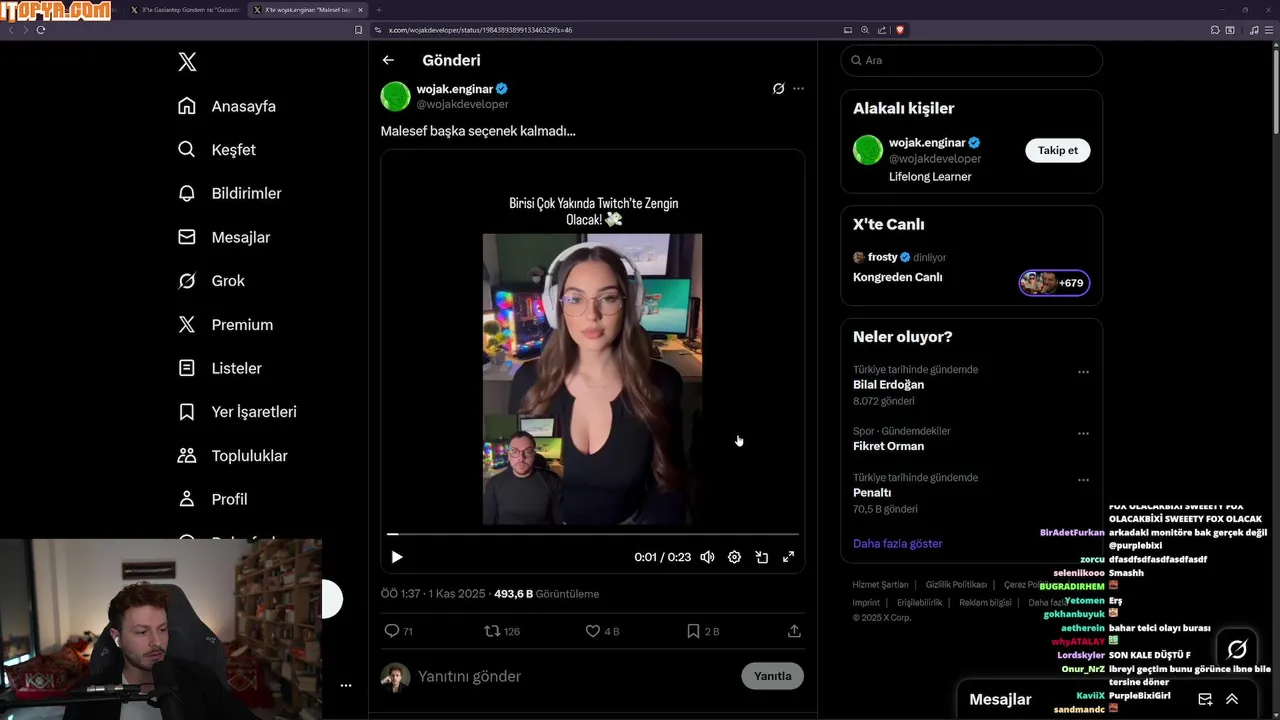Open the floating Grok button
The height and width of the screenshot is (720, 1280).
(1237, 650)
